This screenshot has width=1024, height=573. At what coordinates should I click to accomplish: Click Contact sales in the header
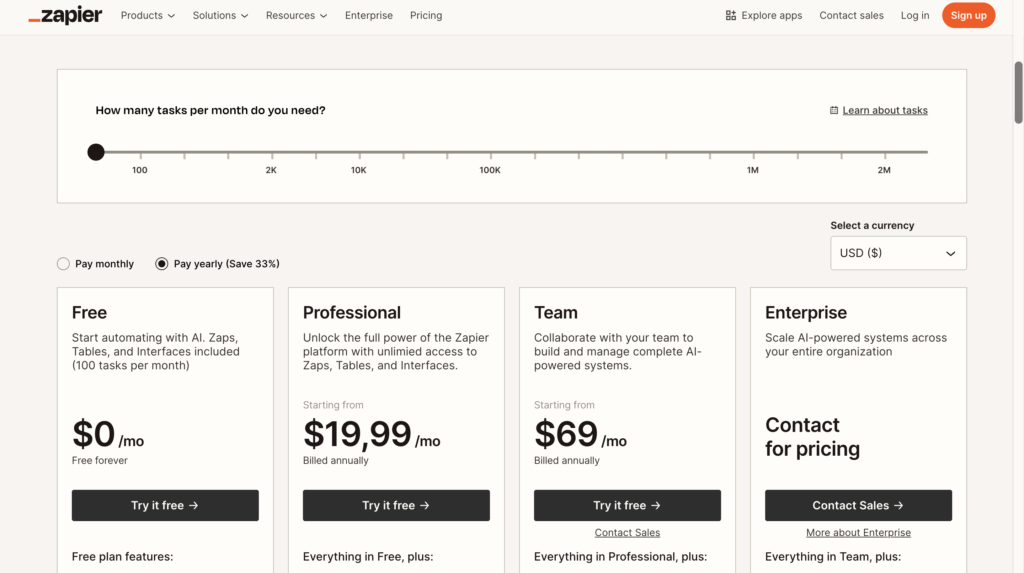click(851, 16)
